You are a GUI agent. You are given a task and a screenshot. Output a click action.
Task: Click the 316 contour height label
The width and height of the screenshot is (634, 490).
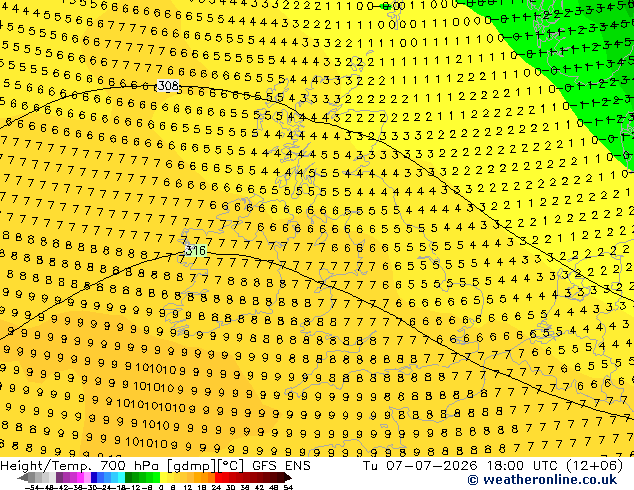click(x=196, y=251)
